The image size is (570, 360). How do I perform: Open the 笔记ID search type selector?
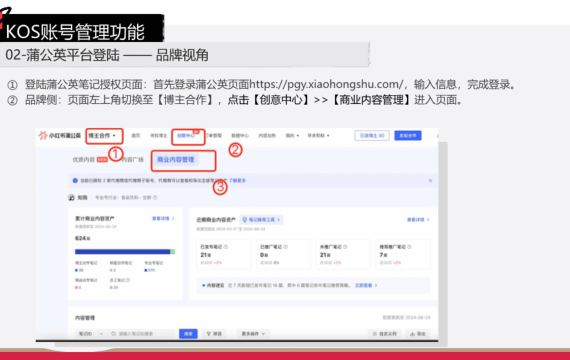(91, 333)
